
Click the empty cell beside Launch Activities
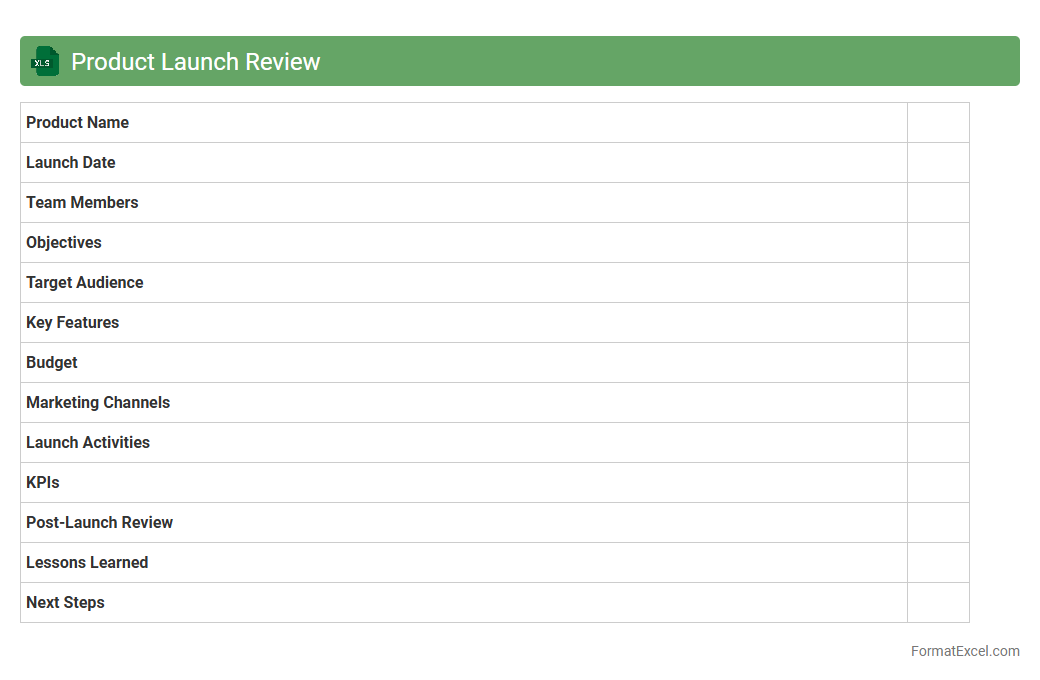[x=938, y=443]
